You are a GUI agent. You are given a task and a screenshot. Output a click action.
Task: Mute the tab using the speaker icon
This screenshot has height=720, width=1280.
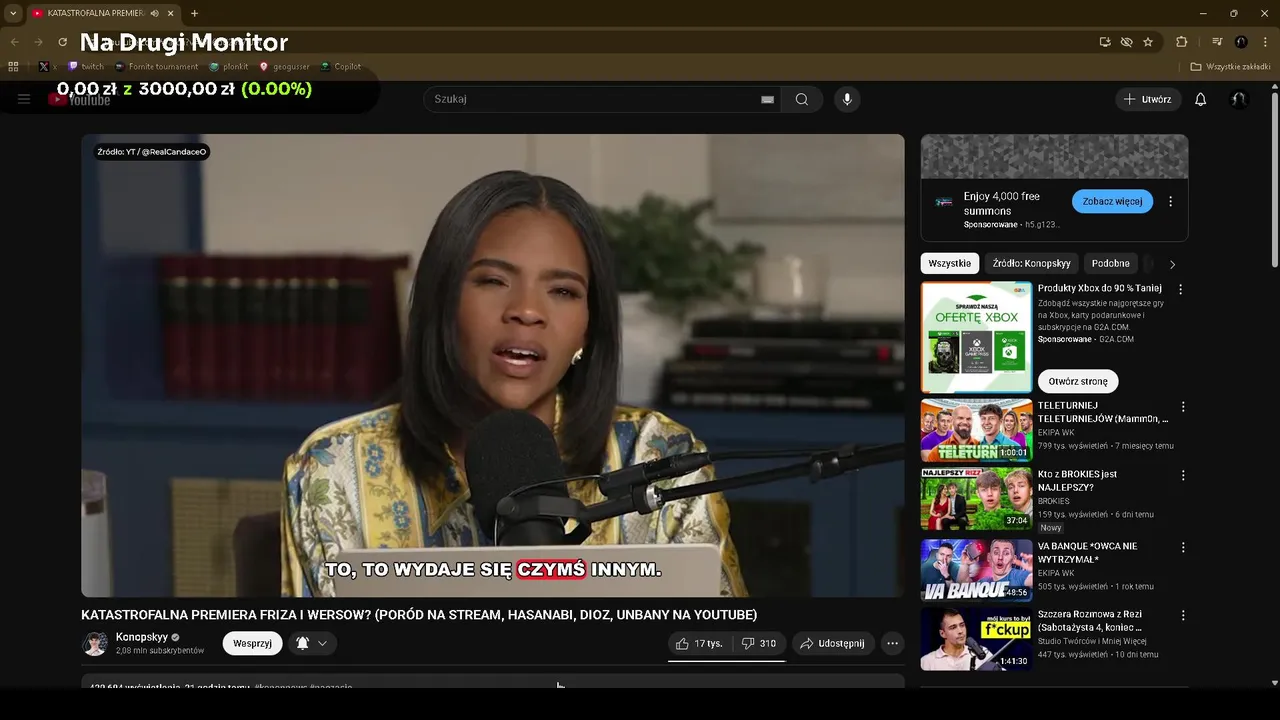tap(154, 13)
